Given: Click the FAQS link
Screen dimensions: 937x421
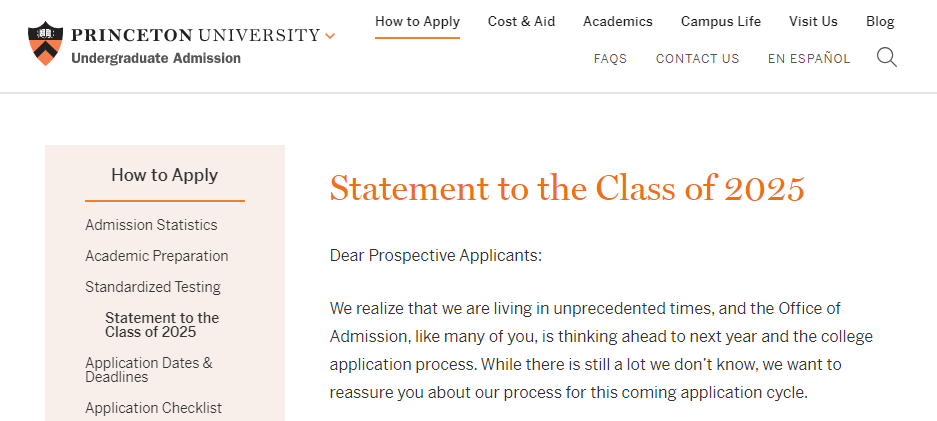Looking at the screenshot, I should pyautogui.click(x=610, y=59).
